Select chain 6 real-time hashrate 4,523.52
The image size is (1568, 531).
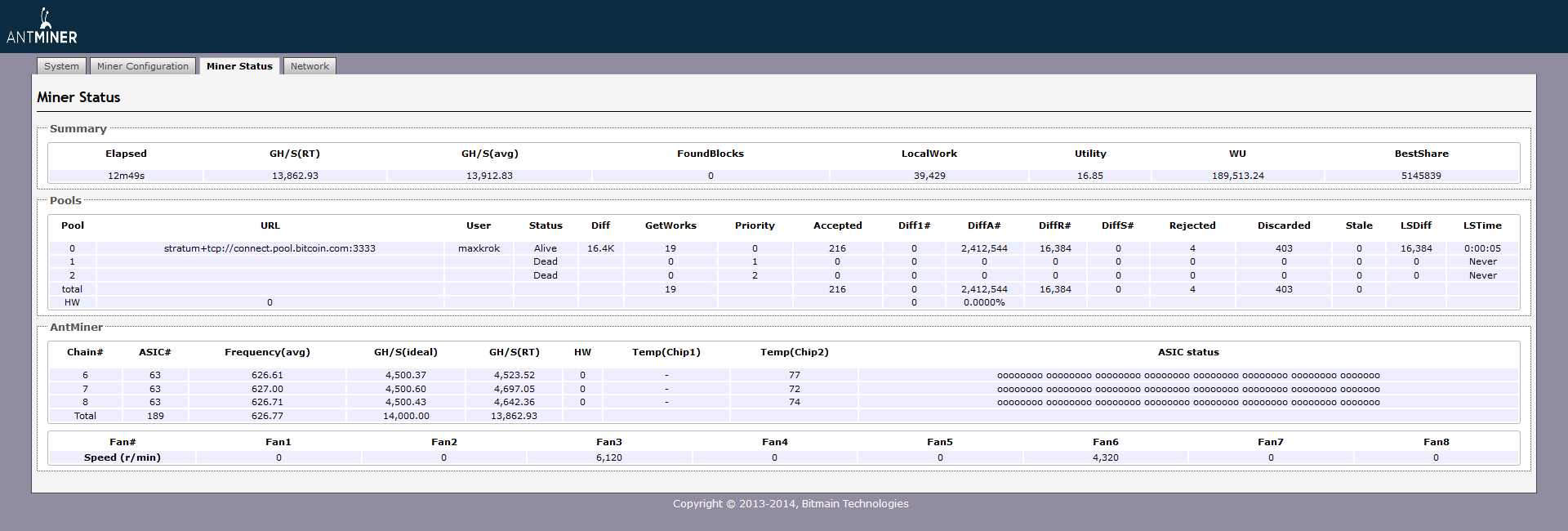tap(514, 375)
